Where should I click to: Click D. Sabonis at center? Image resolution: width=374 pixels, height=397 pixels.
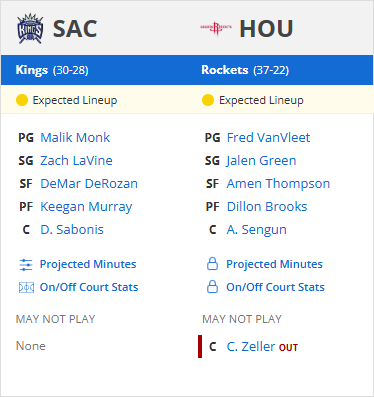pos(72,230)
